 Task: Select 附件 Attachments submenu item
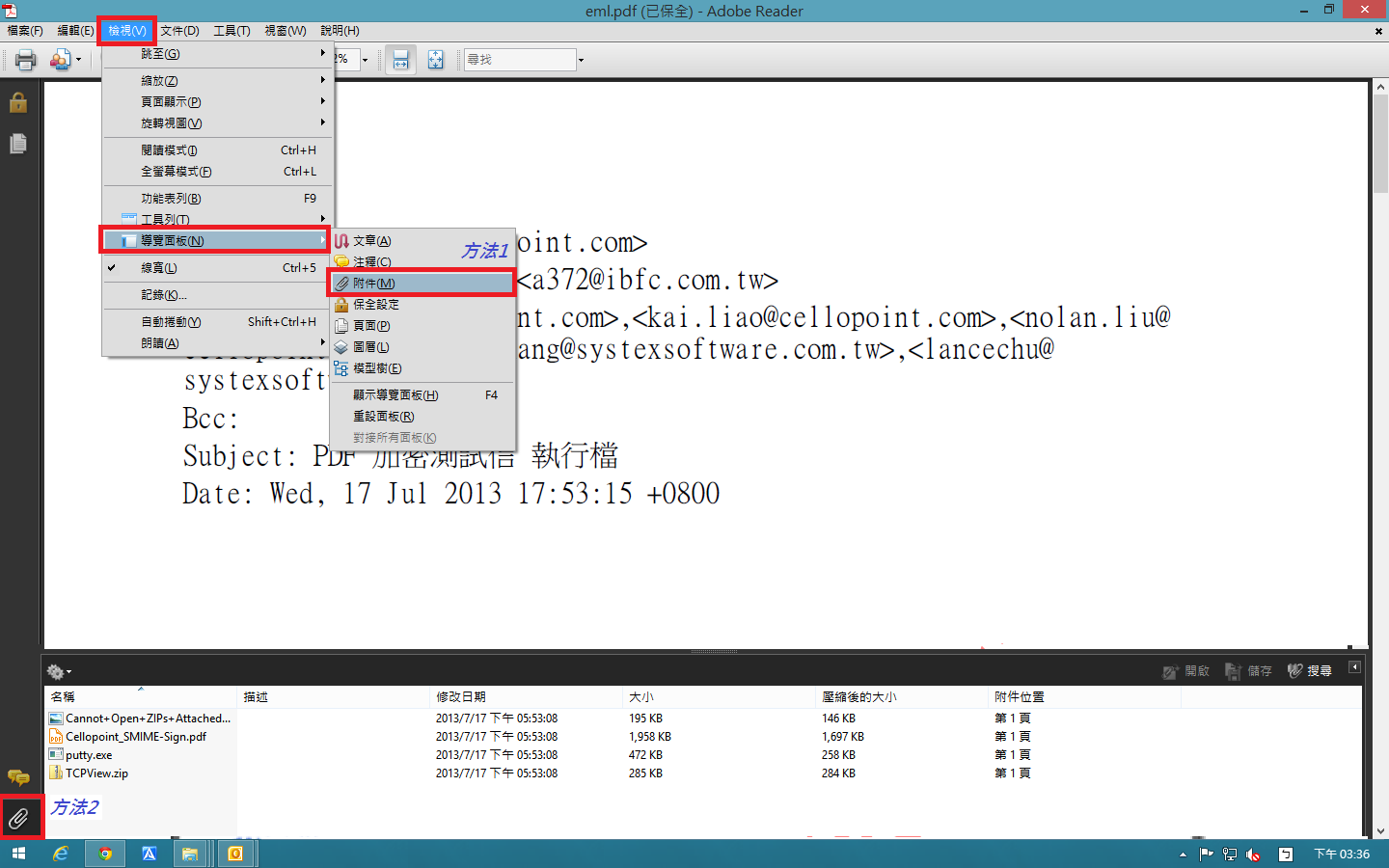pyautogui.click(x=422, y=284)
